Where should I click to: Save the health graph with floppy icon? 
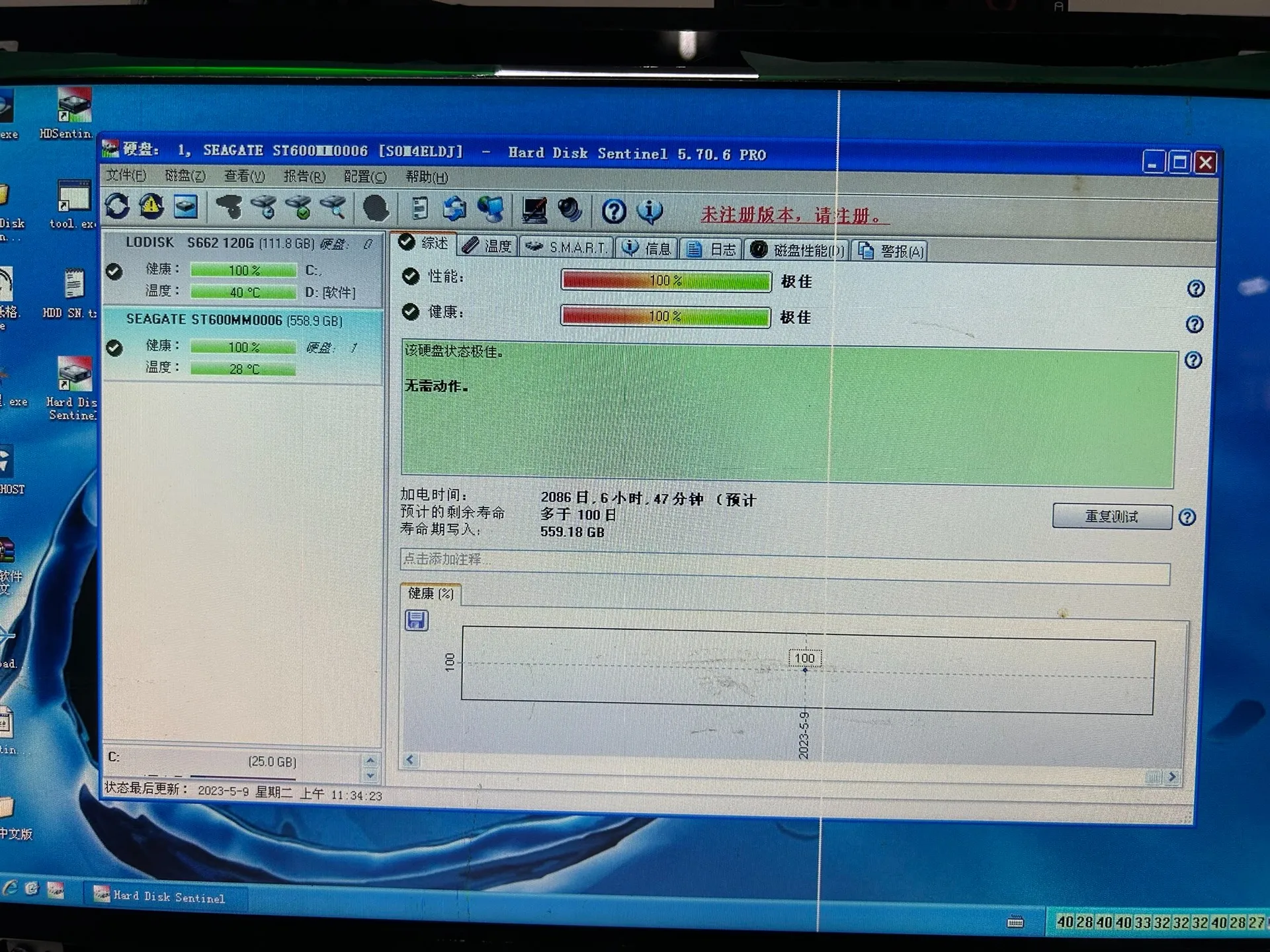(x=416, y=620)
